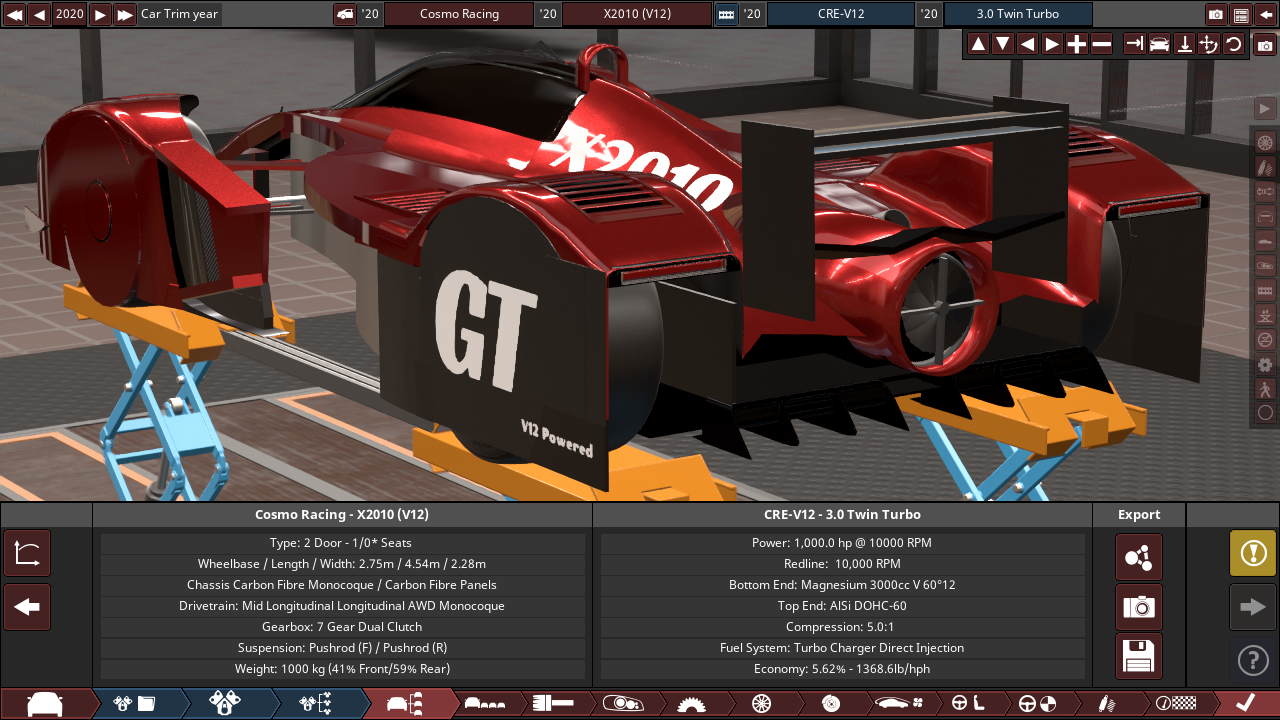Open the headlight fixtures tab
1280x720 pixels.
pos(622,703)
